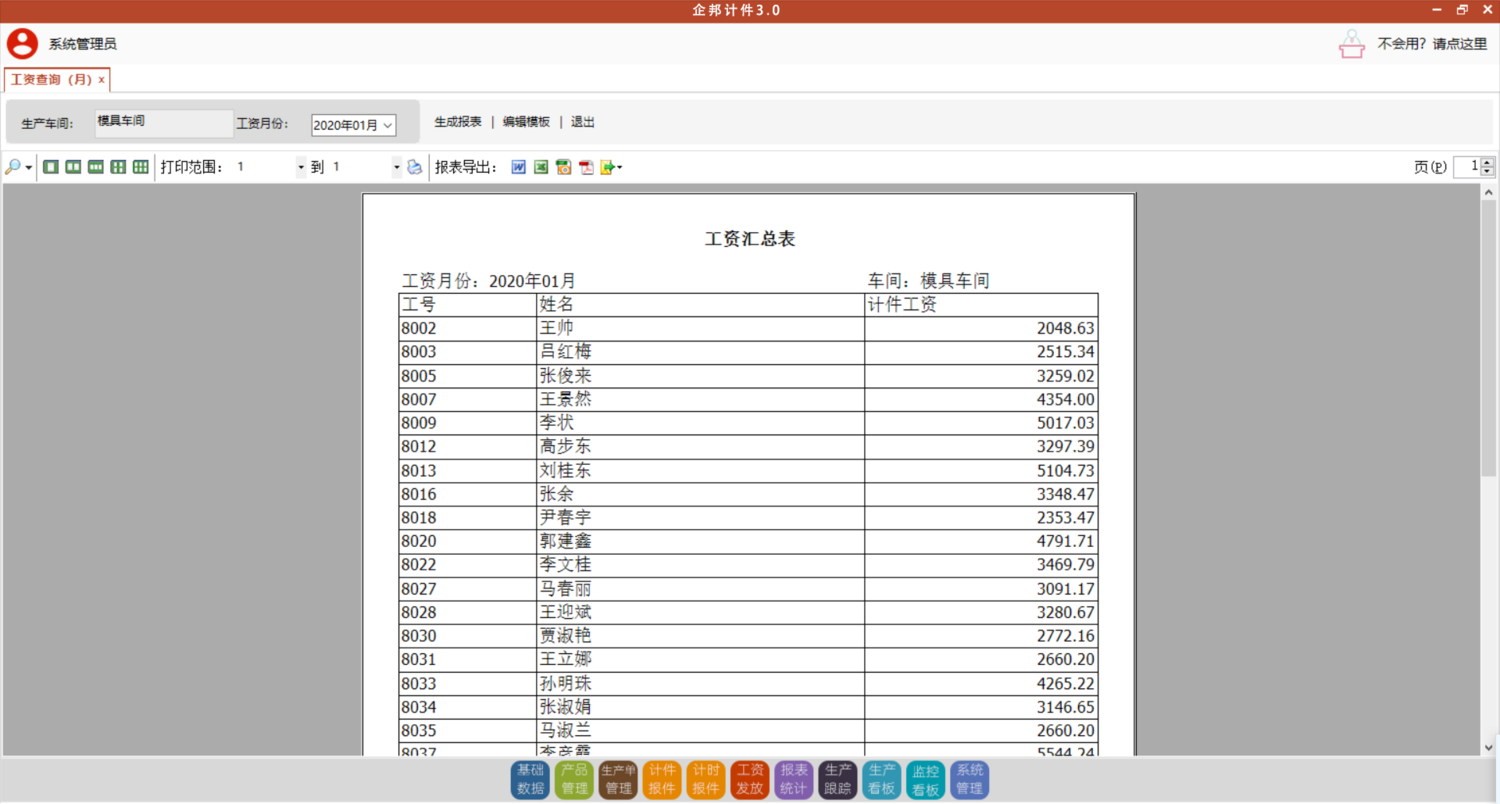
Task: Open 工资发放 module at the bottom
Action: 750,779
